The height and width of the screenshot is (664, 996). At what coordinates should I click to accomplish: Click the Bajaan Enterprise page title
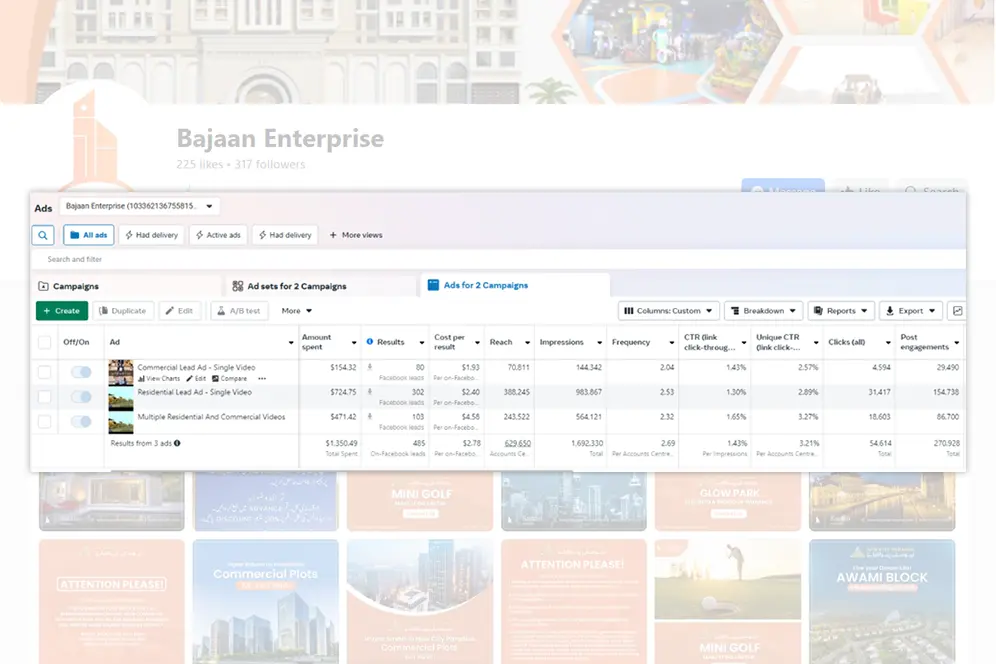coord(280,138)
